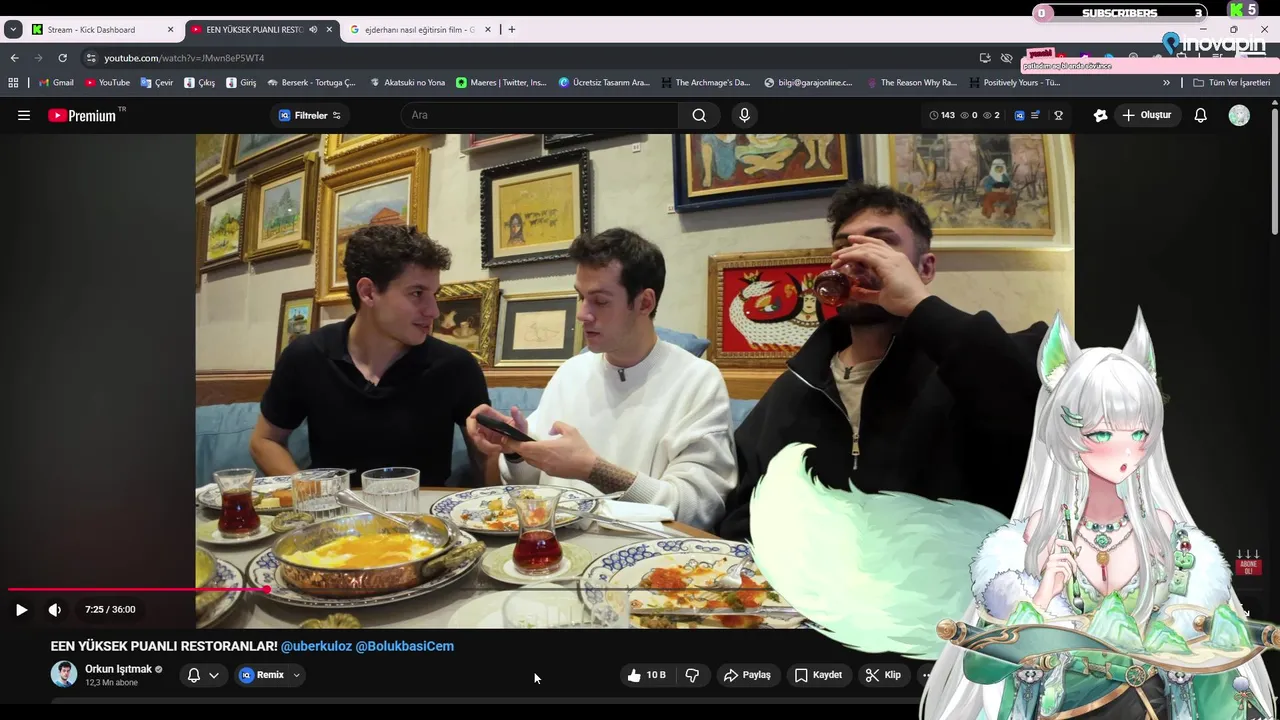Image resolution: width=1280 pixels, height=720 pixels.
Task: Open The Reason Why Ra... bookmark
Action: coord(912,83)
